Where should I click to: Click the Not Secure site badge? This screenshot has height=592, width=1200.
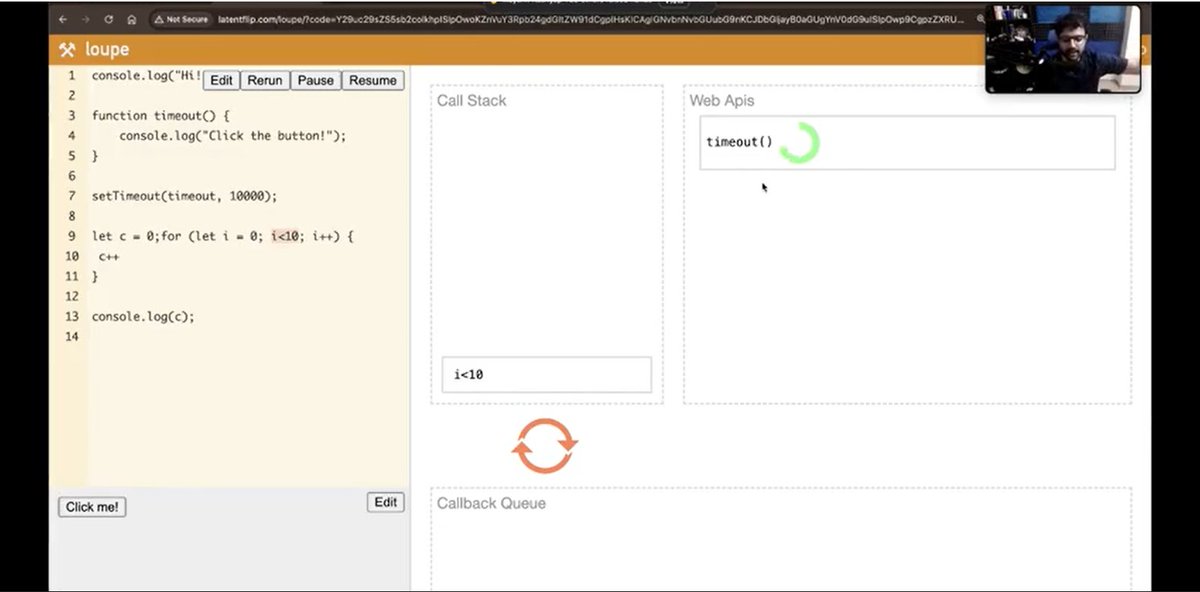coord(181,19)
